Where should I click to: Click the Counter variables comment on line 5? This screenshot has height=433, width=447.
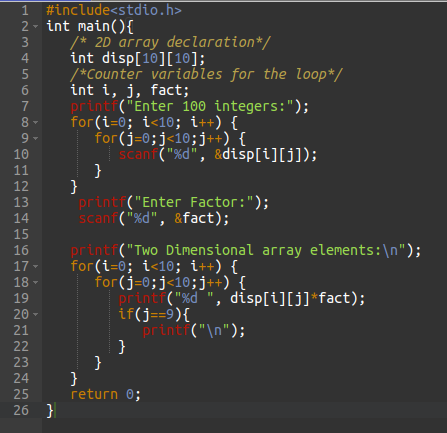tap(206, 74)
